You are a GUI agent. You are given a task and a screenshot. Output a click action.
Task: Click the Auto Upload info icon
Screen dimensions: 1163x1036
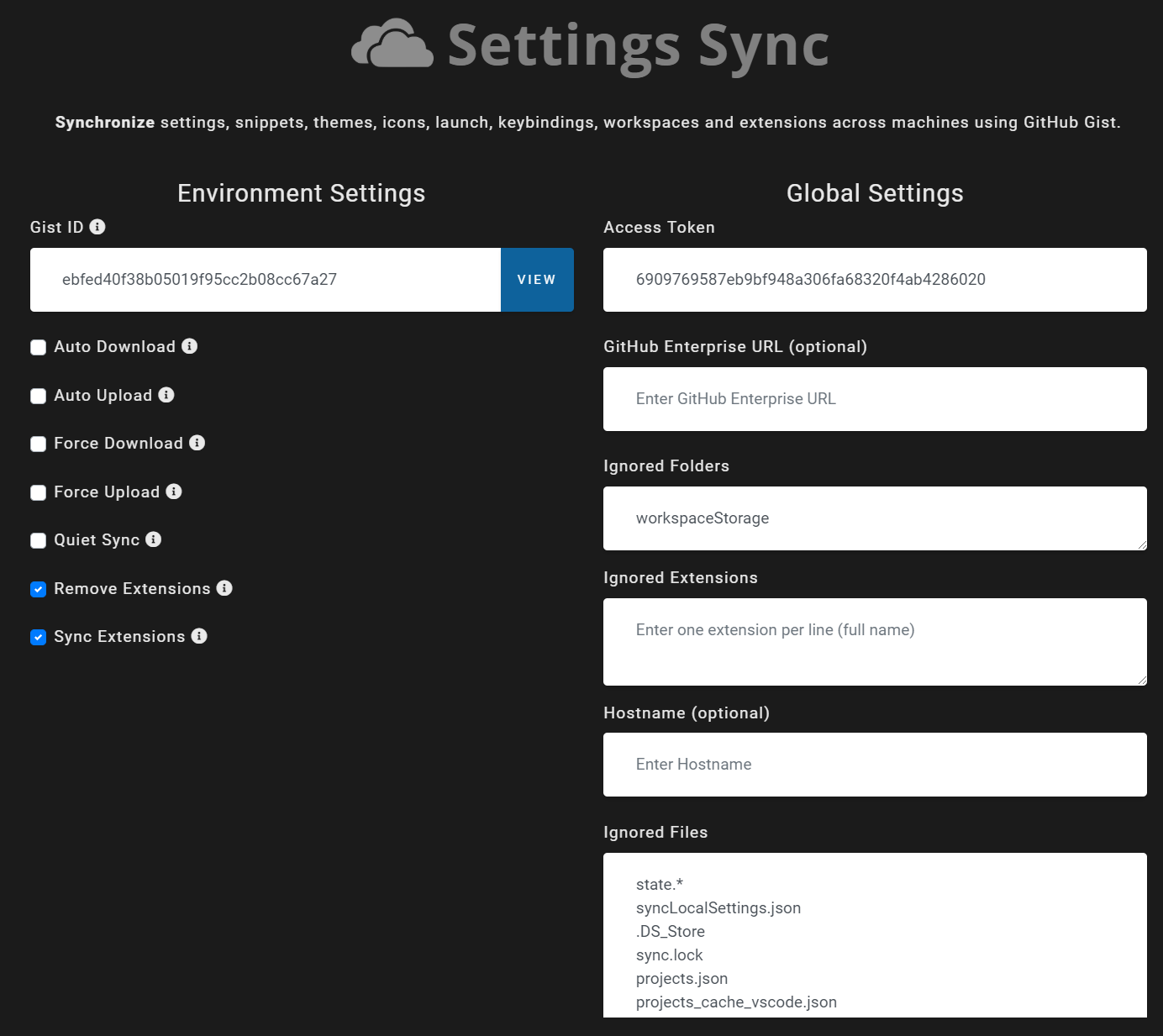[x=166, y=395]
